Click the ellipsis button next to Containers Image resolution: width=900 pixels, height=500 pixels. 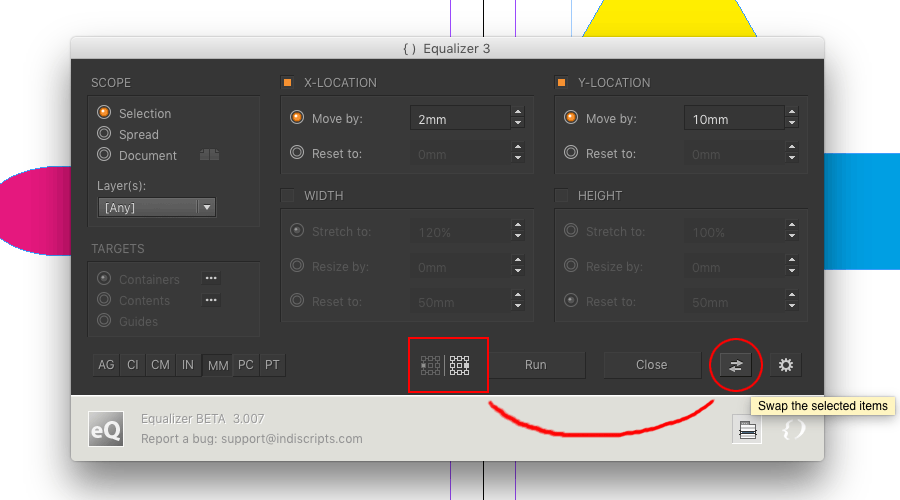point(211,279)
